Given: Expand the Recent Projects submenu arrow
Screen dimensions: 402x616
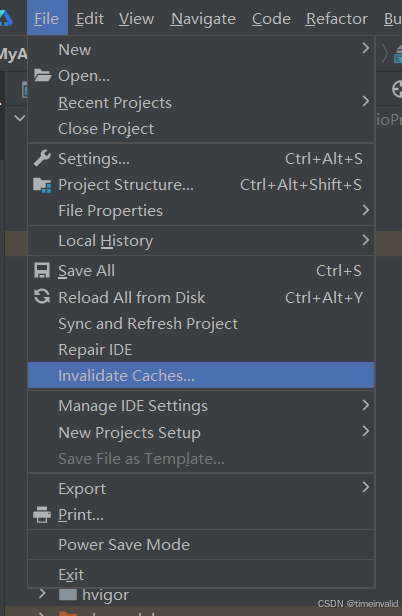Looking at the screenshot, I should pos(366,101).
